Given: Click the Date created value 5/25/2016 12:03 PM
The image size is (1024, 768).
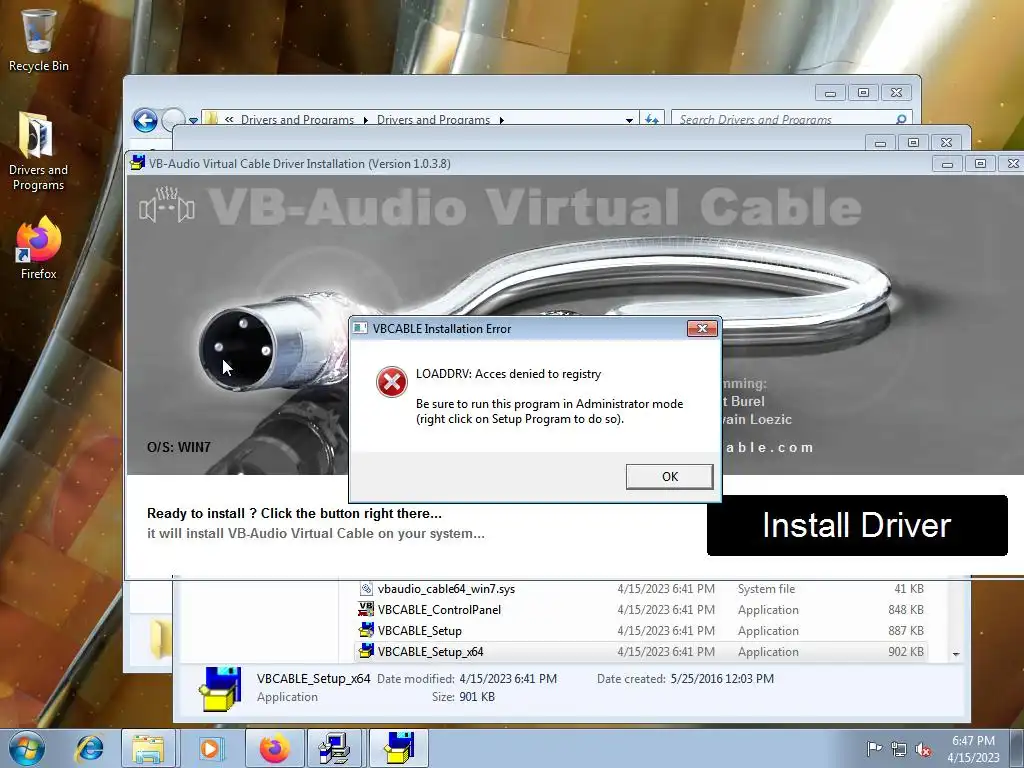Looking at the screenshot, I should (722, 679).
